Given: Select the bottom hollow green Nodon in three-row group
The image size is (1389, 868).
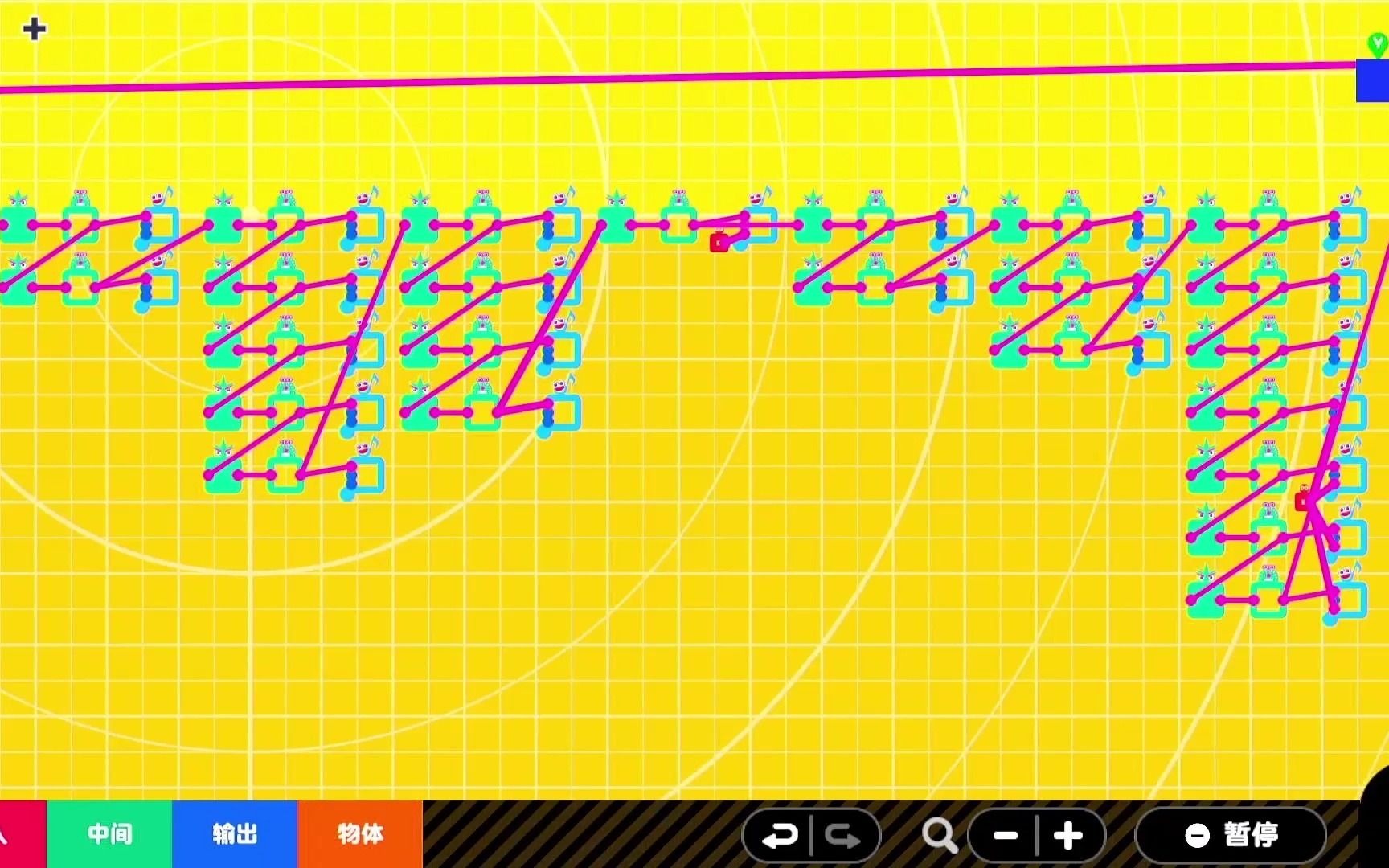Looking at the screenshot, I should (x=1071, y=344).
